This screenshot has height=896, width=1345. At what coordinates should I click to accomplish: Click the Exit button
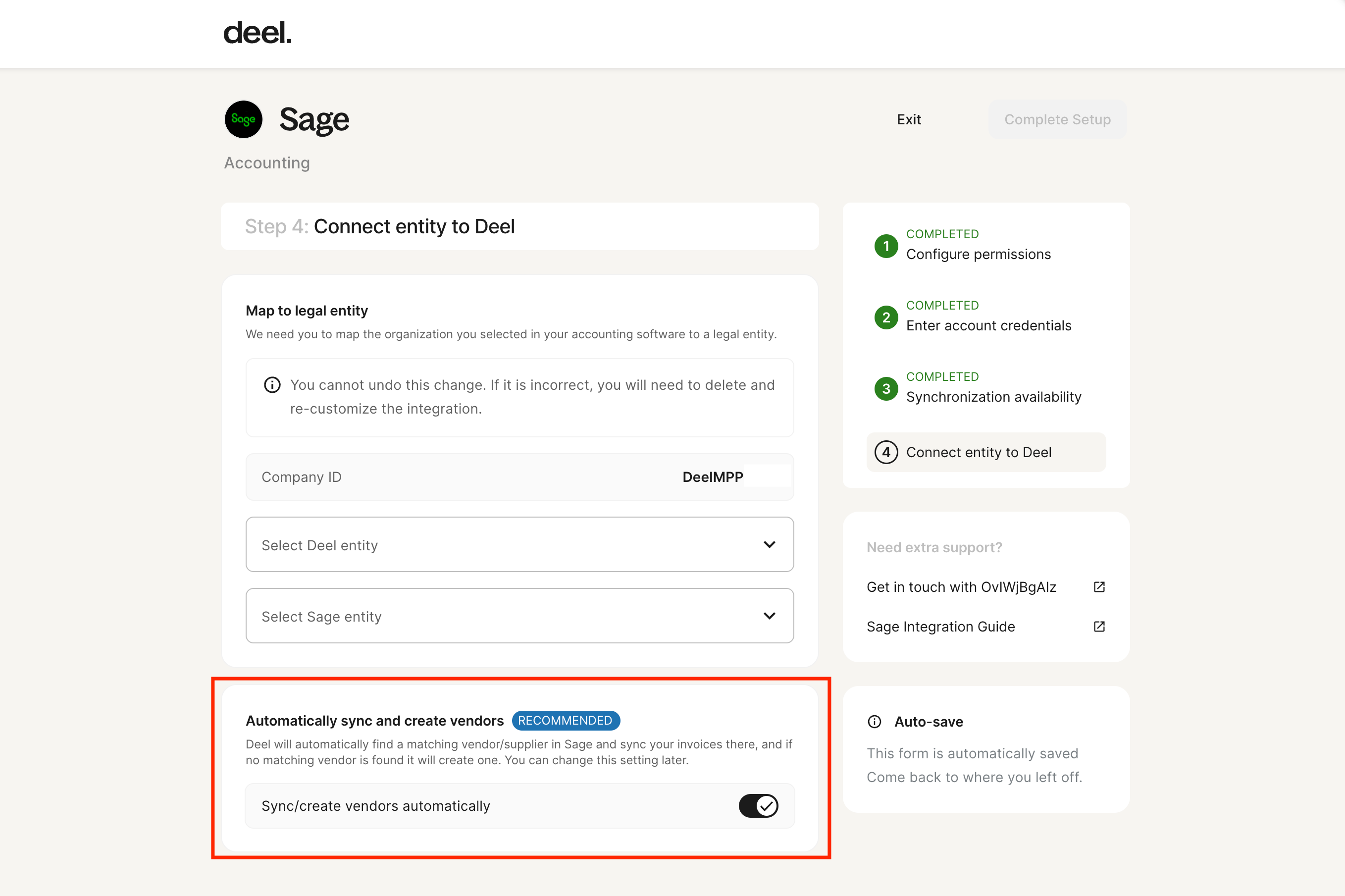(909, 119)
